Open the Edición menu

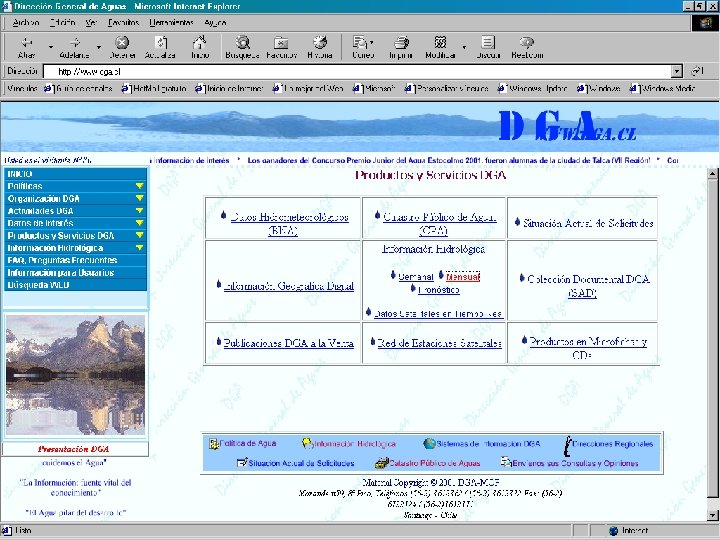pos(62,22)
